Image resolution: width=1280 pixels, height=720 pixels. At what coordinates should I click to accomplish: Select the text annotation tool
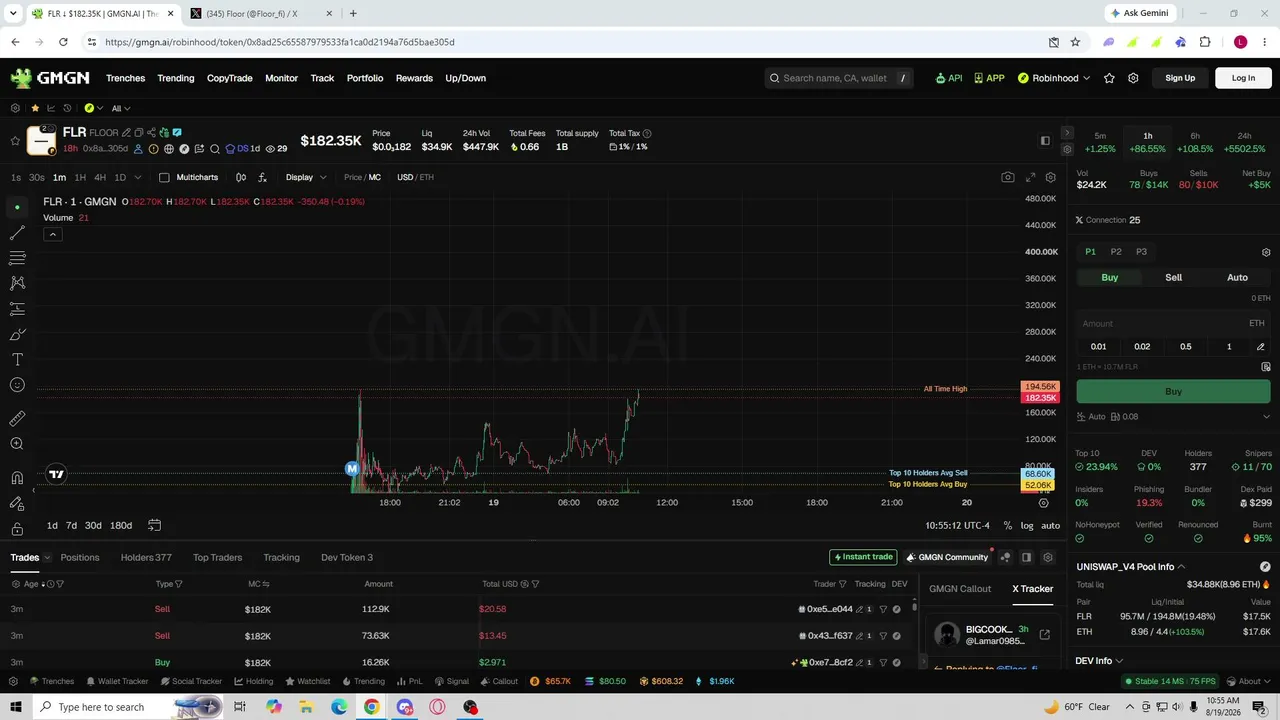17,360
